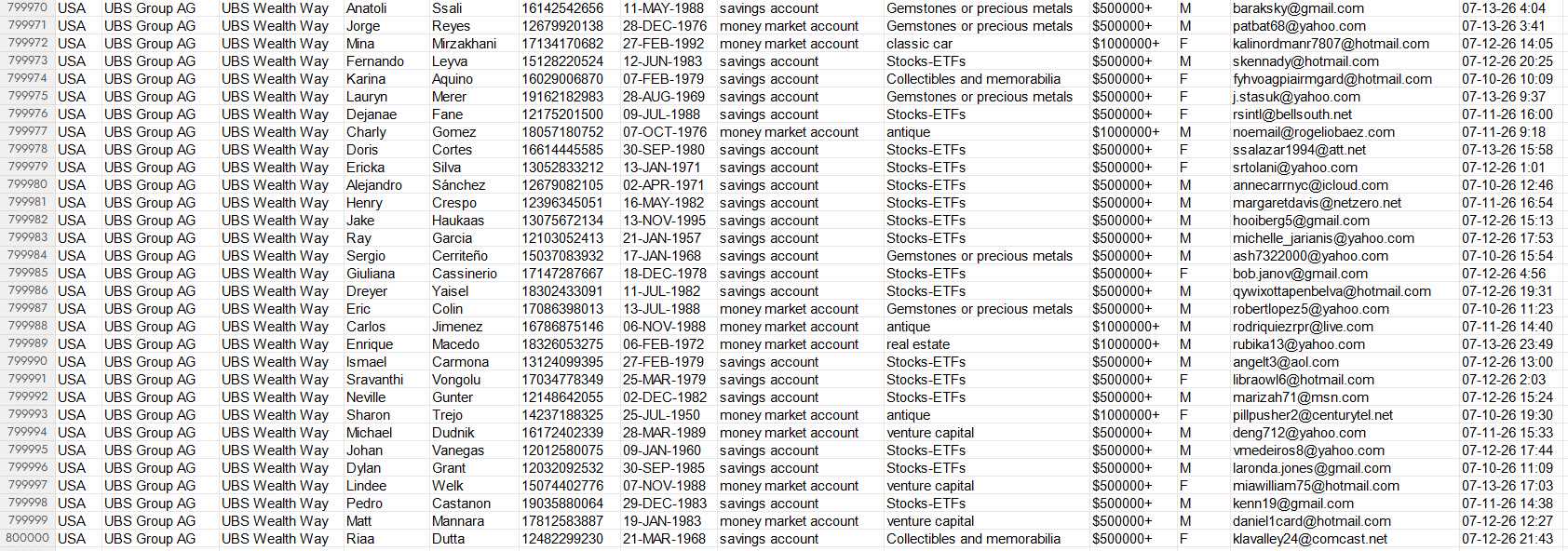Click first name cell Sravanthi

coord(386,380)
